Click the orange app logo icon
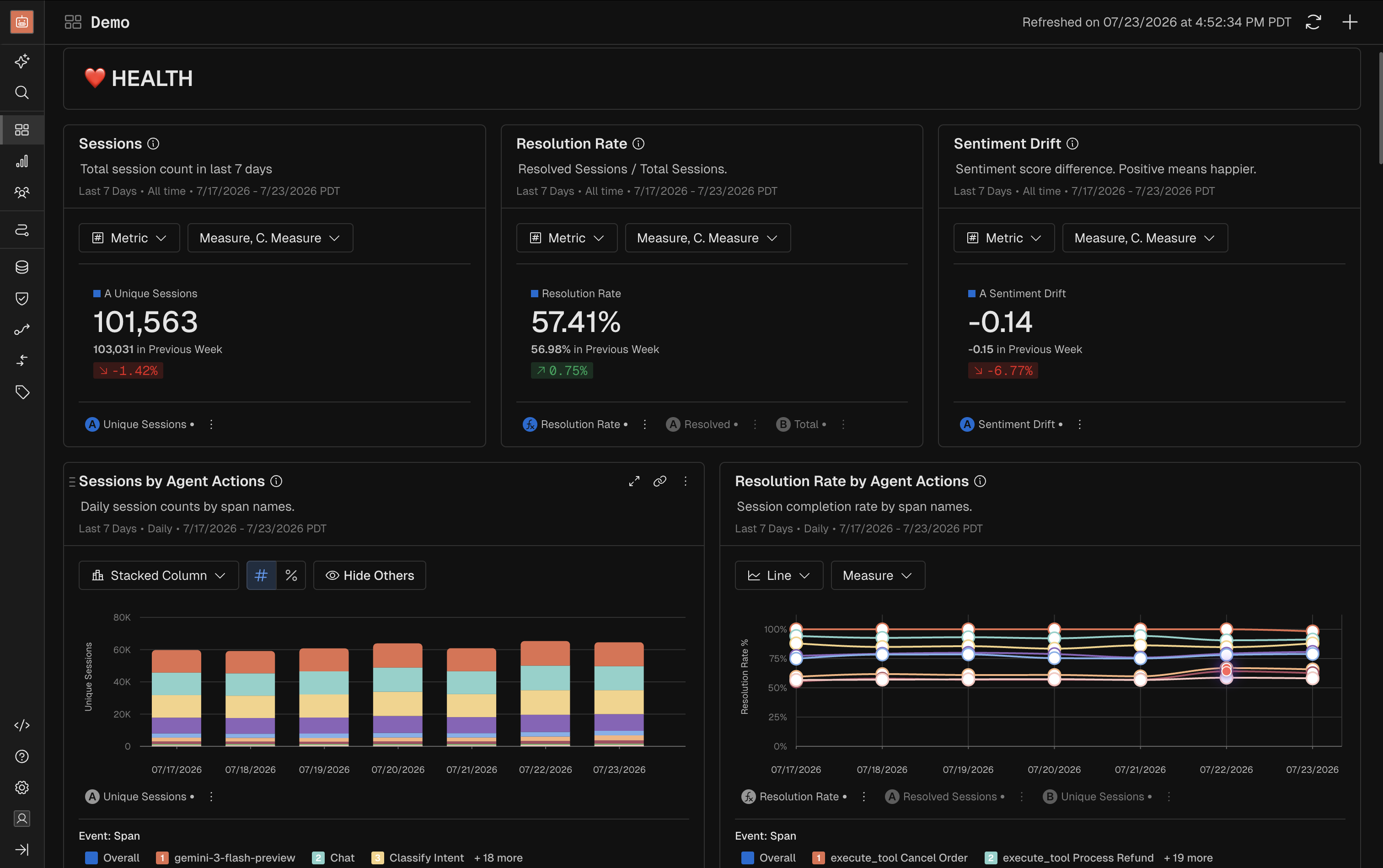Viewport: 1383px width, 868px height. pos(22,22)
